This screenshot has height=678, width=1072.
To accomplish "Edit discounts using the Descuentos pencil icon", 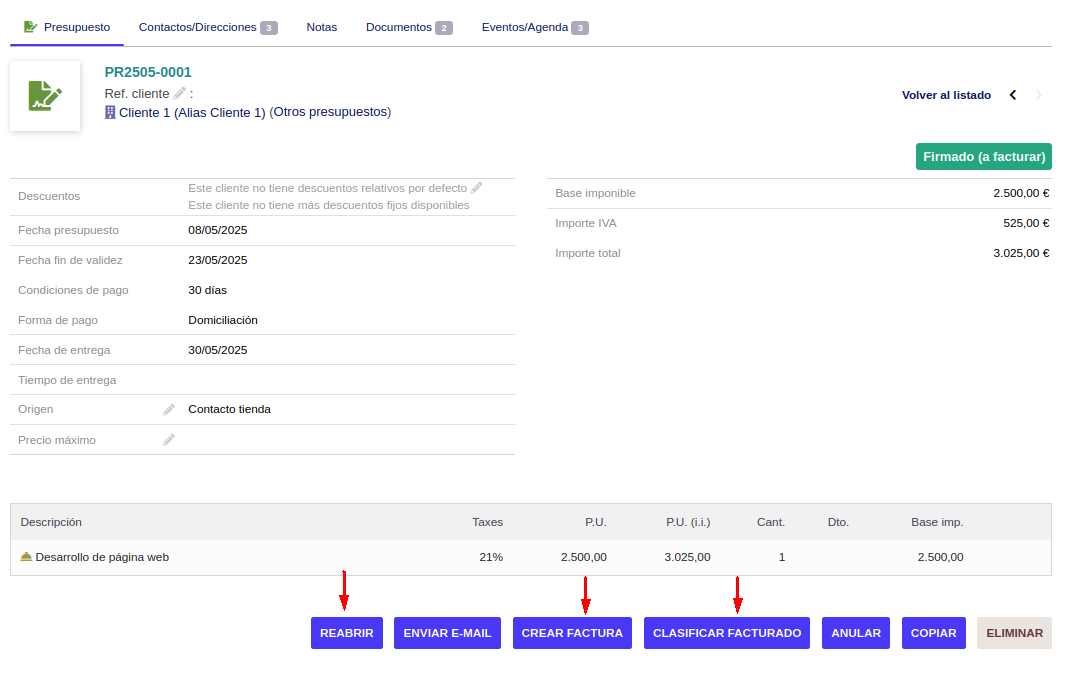I will coord(477,188).
